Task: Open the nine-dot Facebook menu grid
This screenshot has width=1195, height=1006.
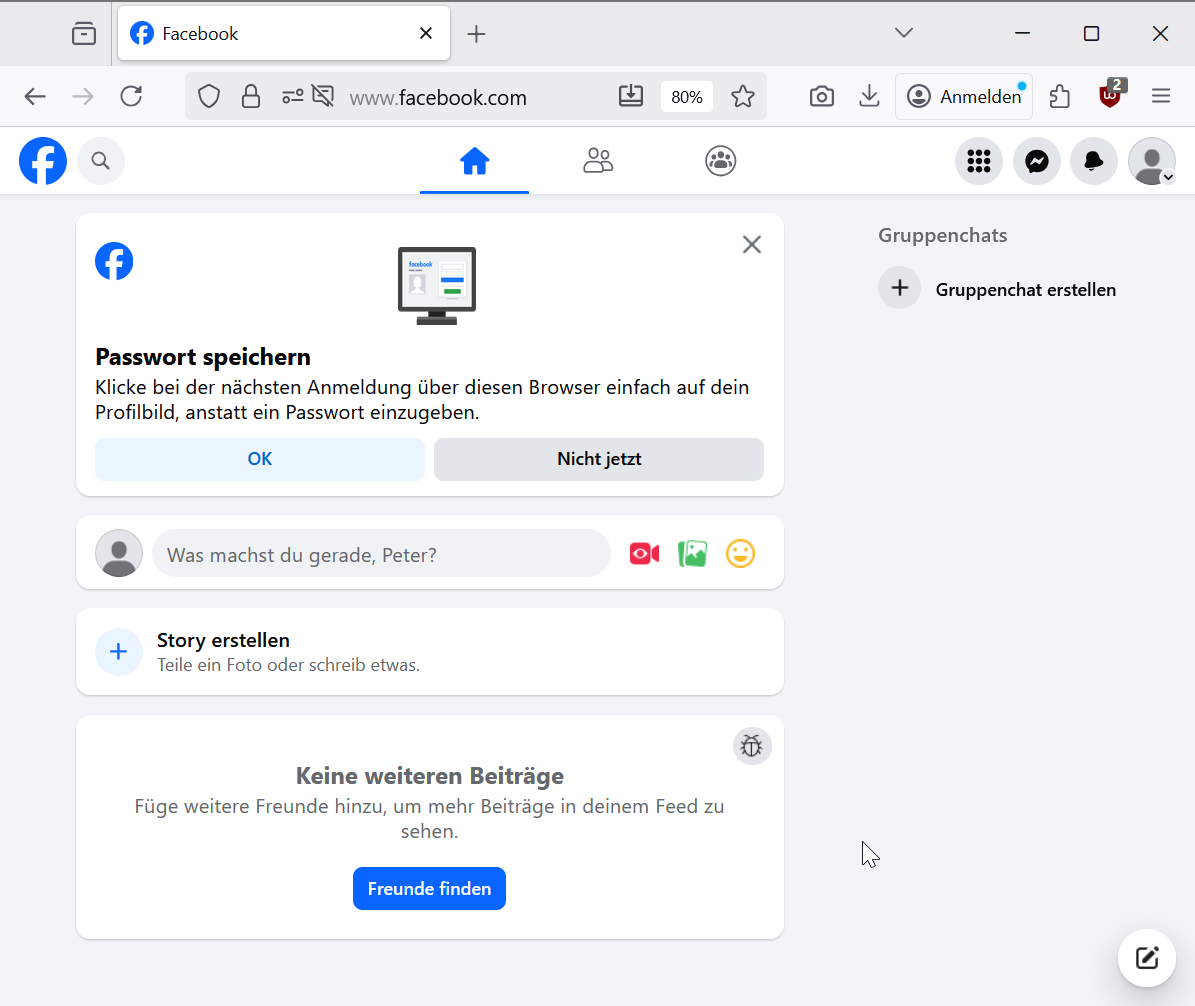Action: pos(978,161)
